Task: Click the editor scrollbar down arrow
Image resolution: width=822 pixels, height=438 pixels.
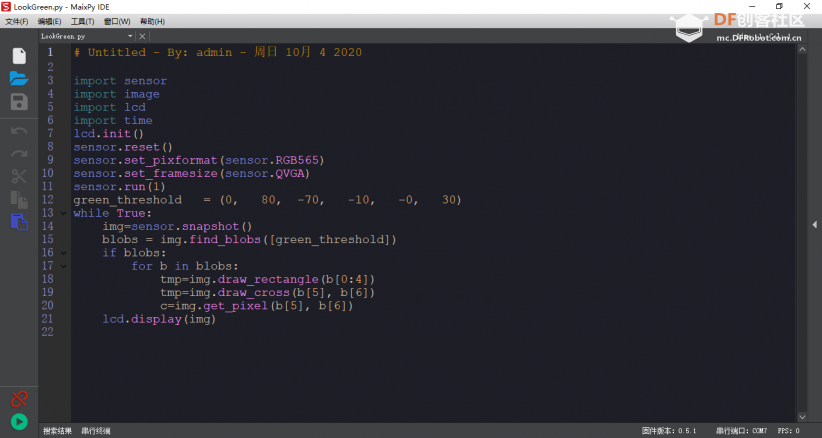Action: pos(802,417)
